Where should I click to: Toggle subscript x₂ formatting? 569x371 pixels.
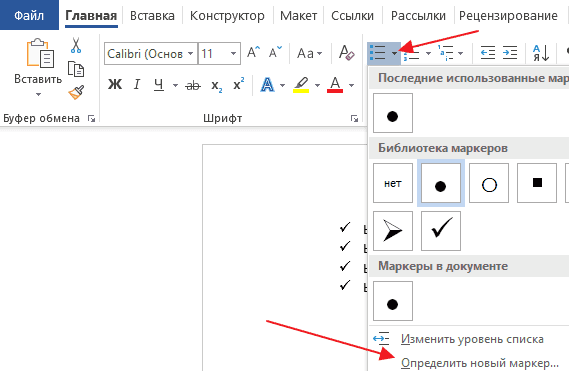[x=217, y=86]
